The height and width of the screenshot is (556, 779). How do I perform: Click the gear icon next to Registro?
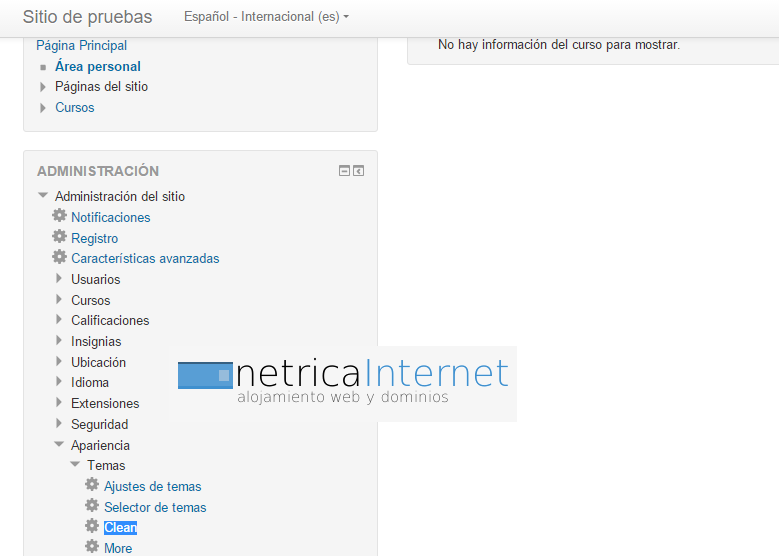point(59,238)
